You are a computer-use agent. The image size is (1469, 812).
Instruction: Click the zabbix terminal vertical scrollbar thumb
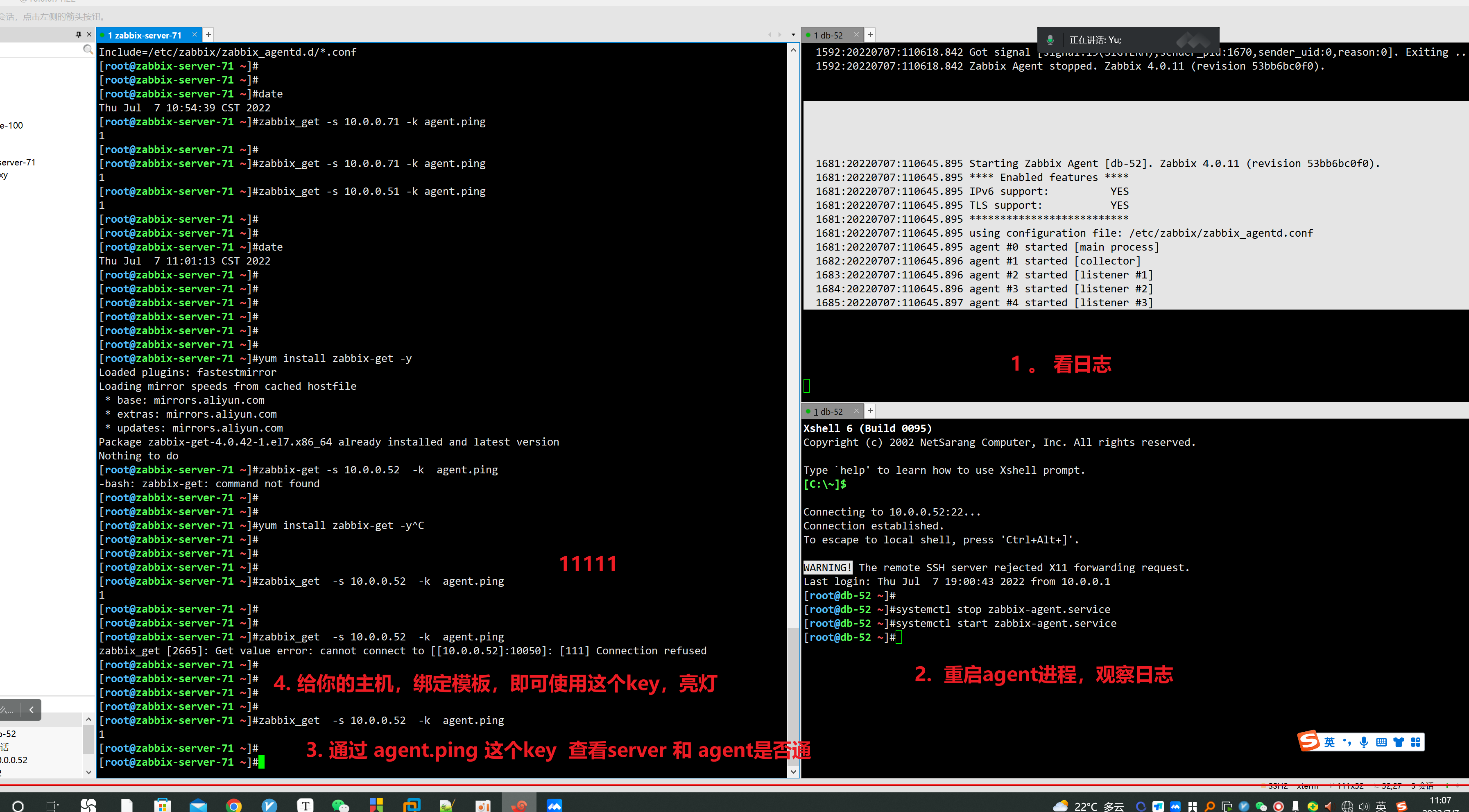tap(793, 696)
